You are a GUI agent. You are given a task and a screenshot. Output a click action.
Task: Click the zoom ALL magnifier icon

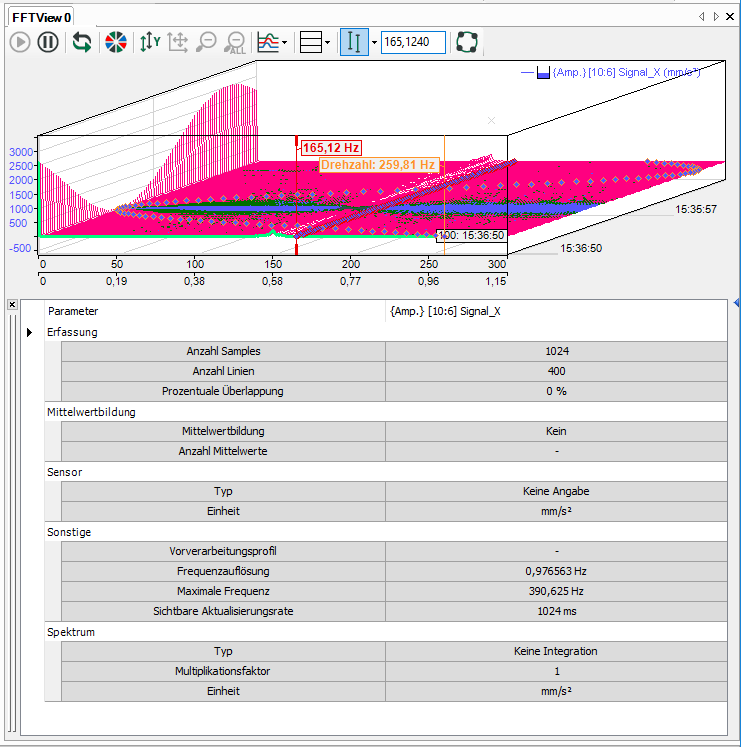pyautogui.click(x=235, y=42)
